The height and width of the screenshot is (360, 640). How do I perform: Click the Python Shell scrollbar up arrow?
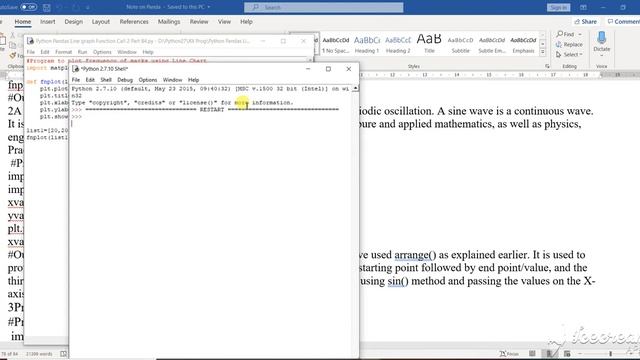coord(356,89)
